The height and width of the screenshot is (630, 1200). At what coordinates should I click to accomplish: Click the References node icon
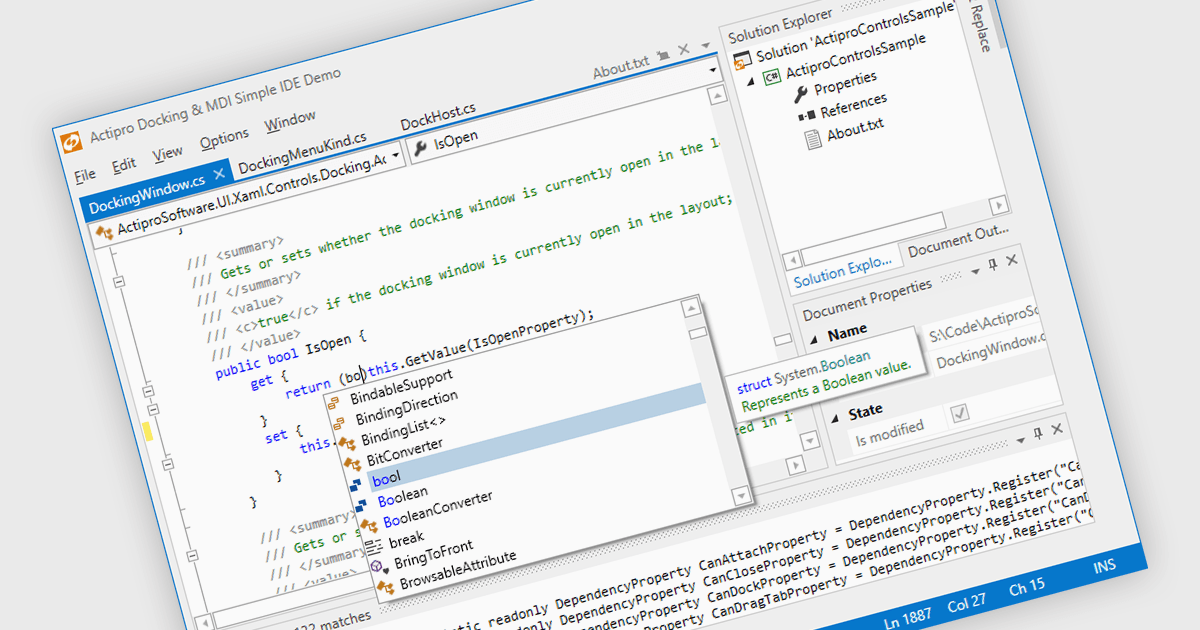pos(806,115)
